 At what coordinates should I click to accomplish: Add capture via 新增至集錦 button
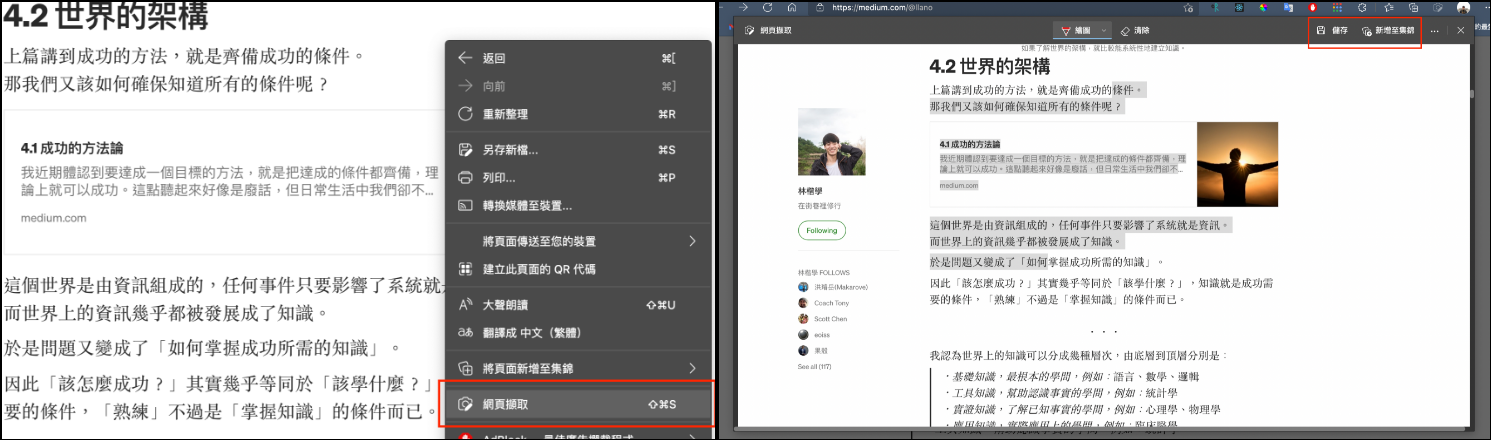[1388, 31]
